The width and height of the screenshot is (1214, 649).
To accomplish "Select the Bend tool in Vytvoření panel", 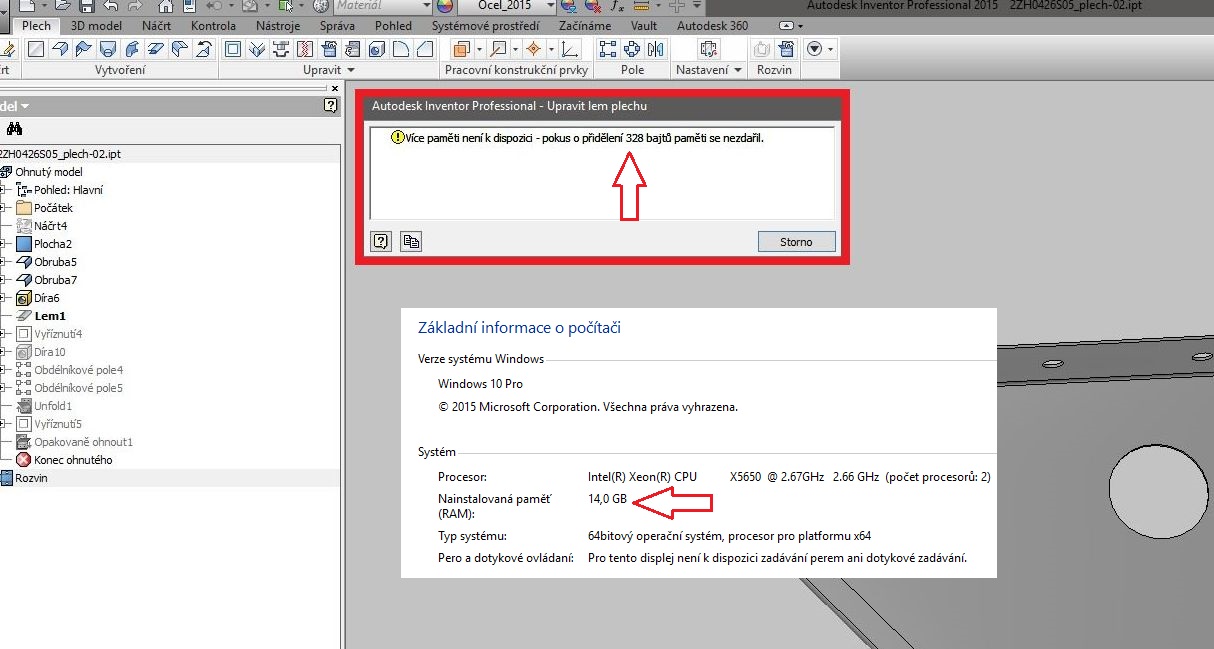I will [181, 49].
